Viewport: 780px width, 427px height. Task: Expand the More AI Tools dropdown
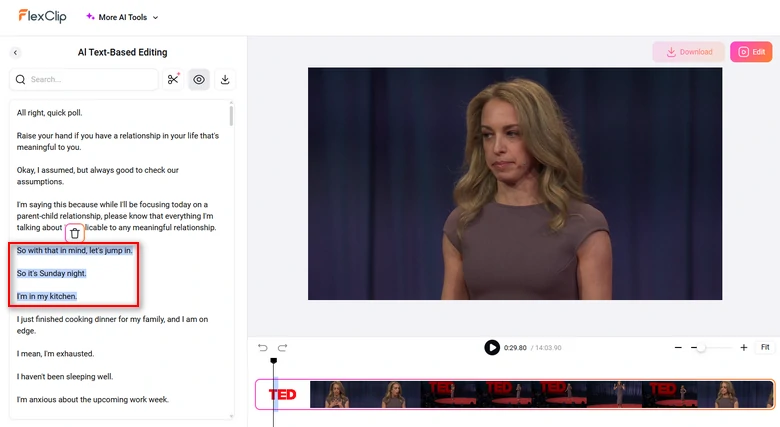click(122, 17)
